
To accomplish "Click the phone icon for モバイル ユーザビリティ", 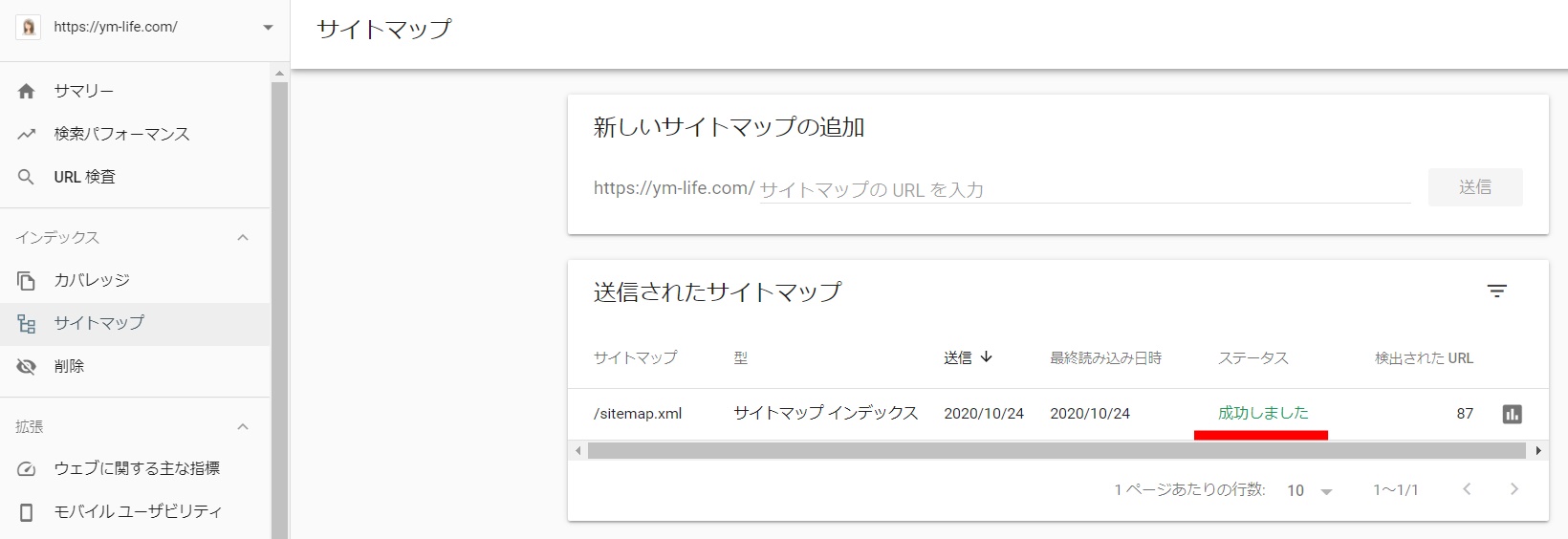I will pos(27,512).
